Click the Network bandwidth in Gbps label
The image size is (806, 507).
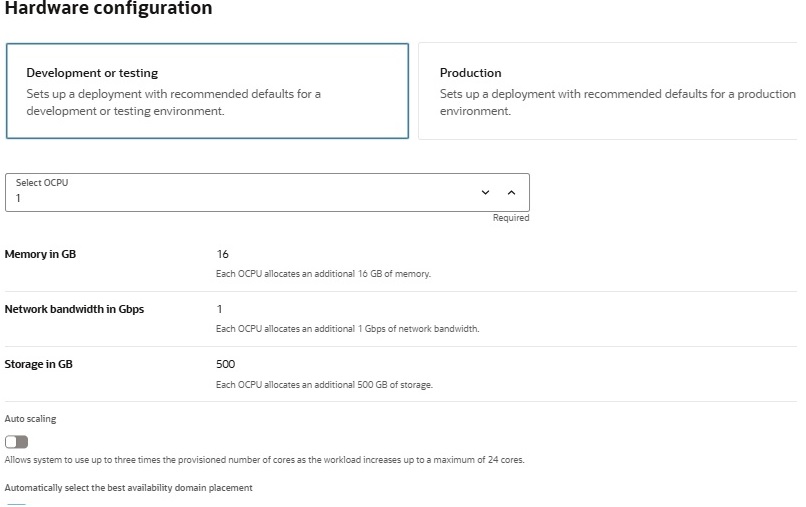74,309
